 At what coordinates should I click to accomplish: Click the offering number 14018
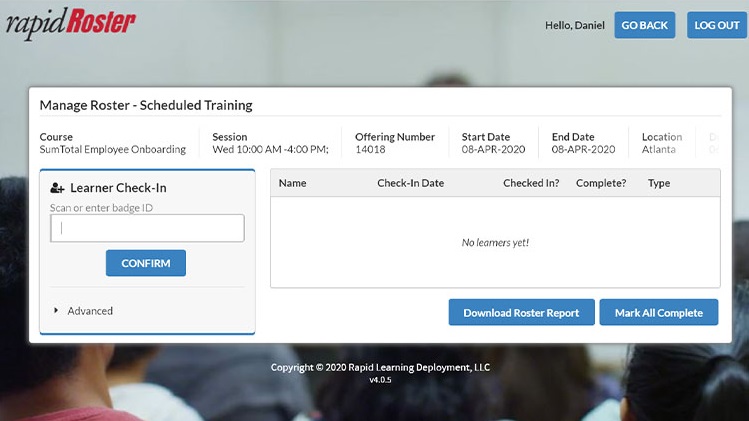point(370,150)
